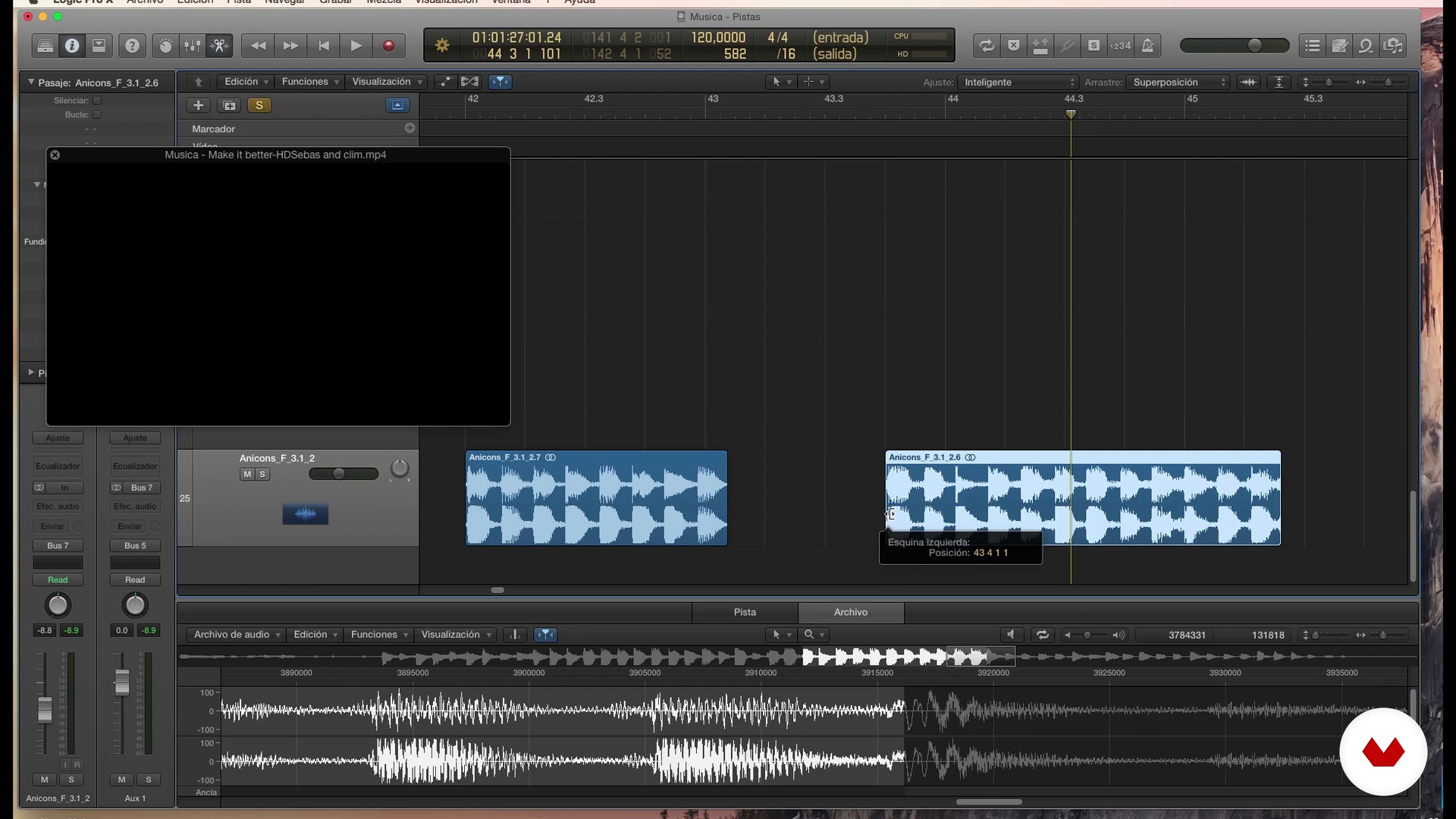Toggle the Flex show/hide button
1456x819 pixels.
pos(470,82)
